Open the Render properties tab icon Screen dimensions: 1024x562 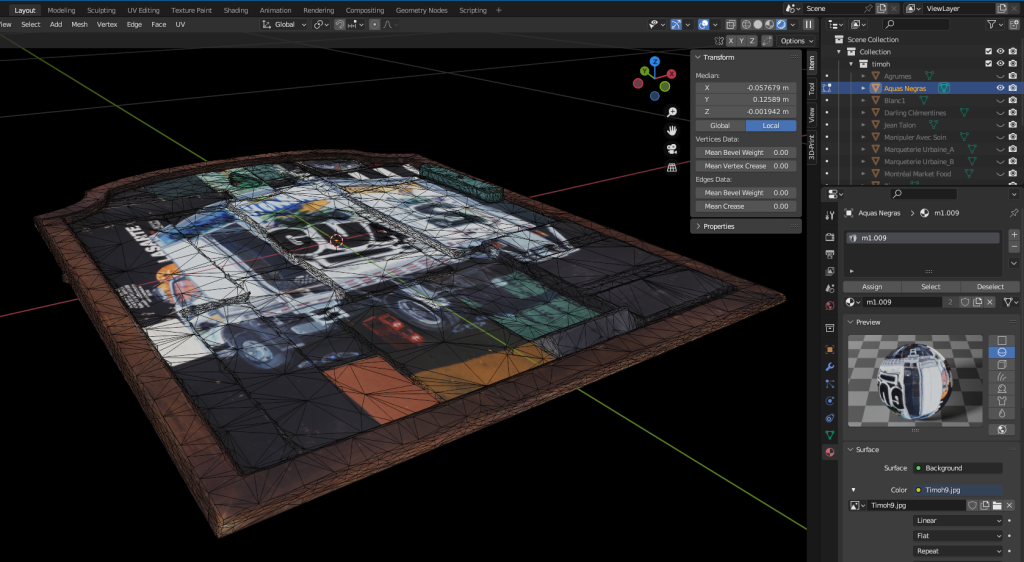829,237
